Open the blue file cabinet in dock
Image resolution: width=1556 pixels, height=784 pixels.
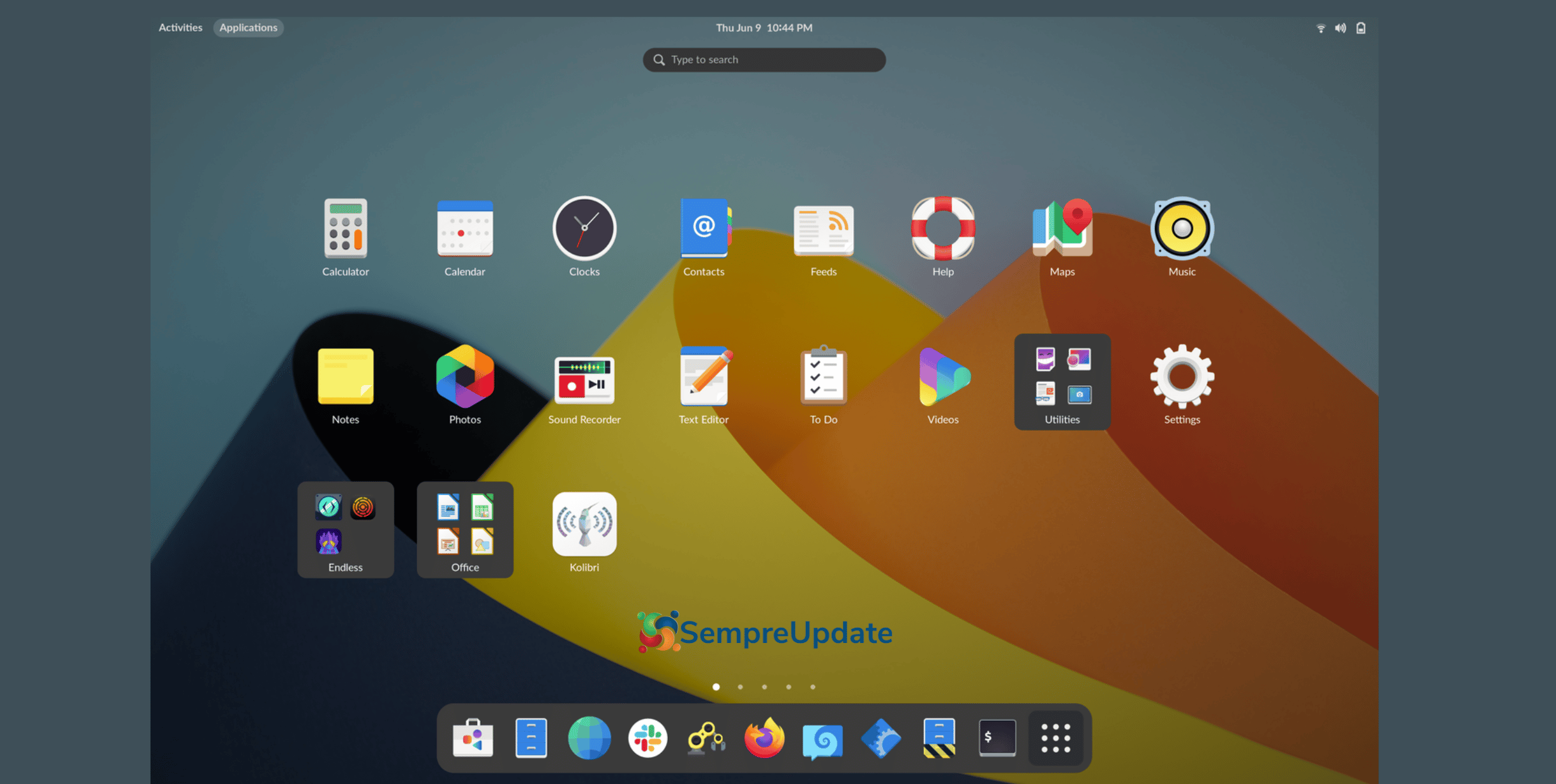(531, 738)
